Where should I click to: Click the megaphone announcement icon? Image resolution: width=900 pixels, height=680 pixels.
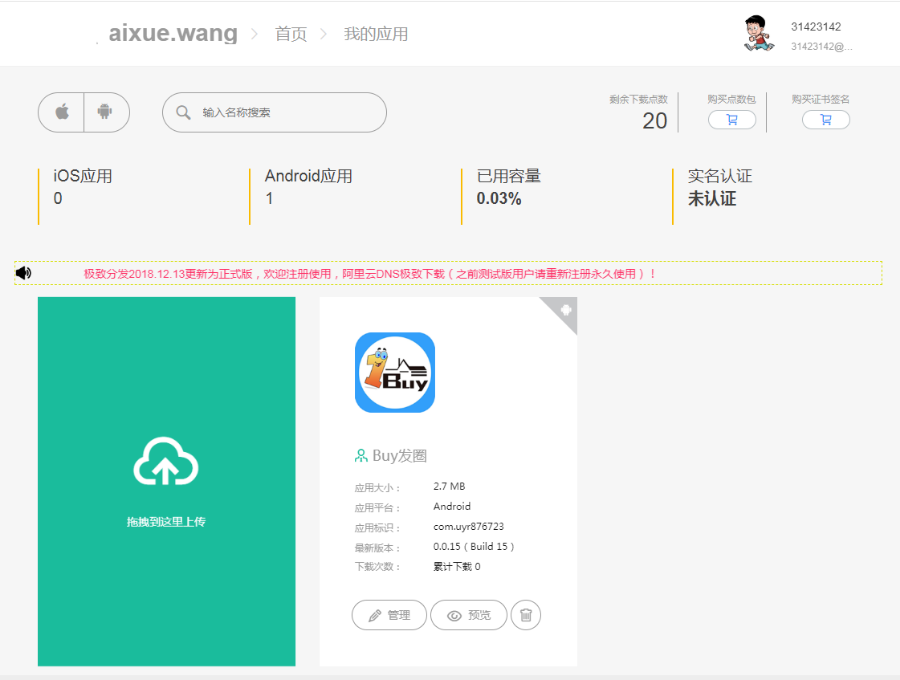[23, 272]
